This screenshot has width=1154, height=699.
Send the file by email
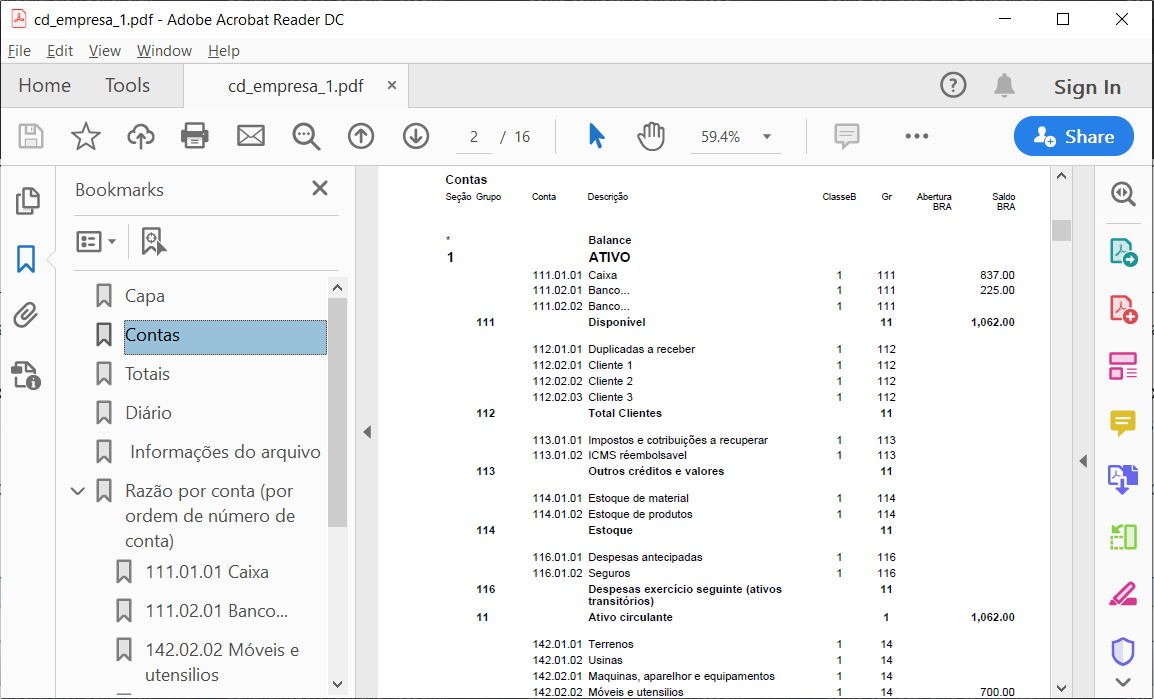tap(250, 136)
